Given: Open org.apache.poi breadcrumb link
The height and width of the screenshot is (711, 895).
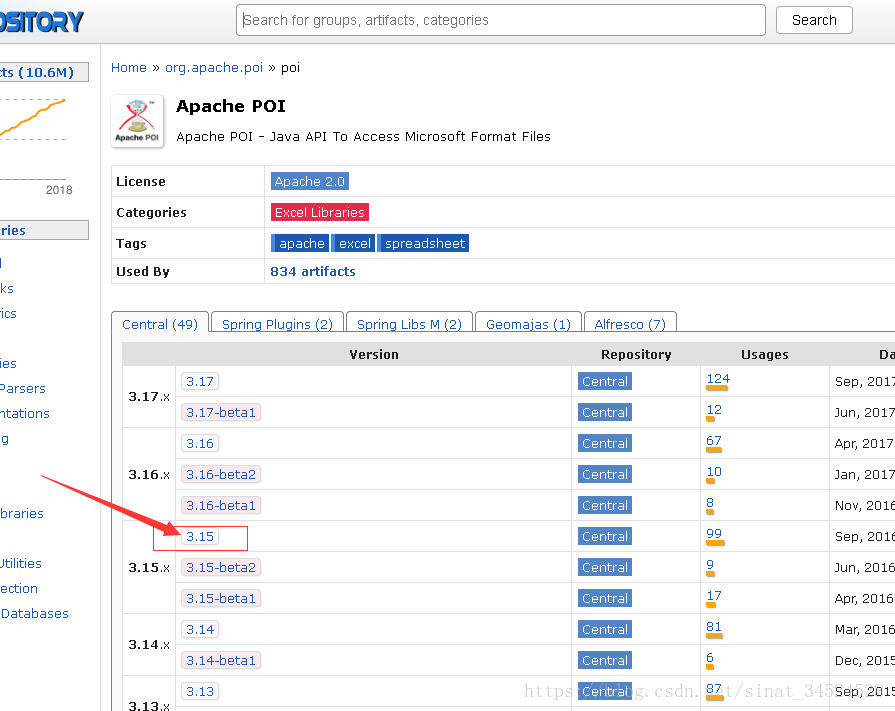Looking at the screenshot, I should [214, 68].
